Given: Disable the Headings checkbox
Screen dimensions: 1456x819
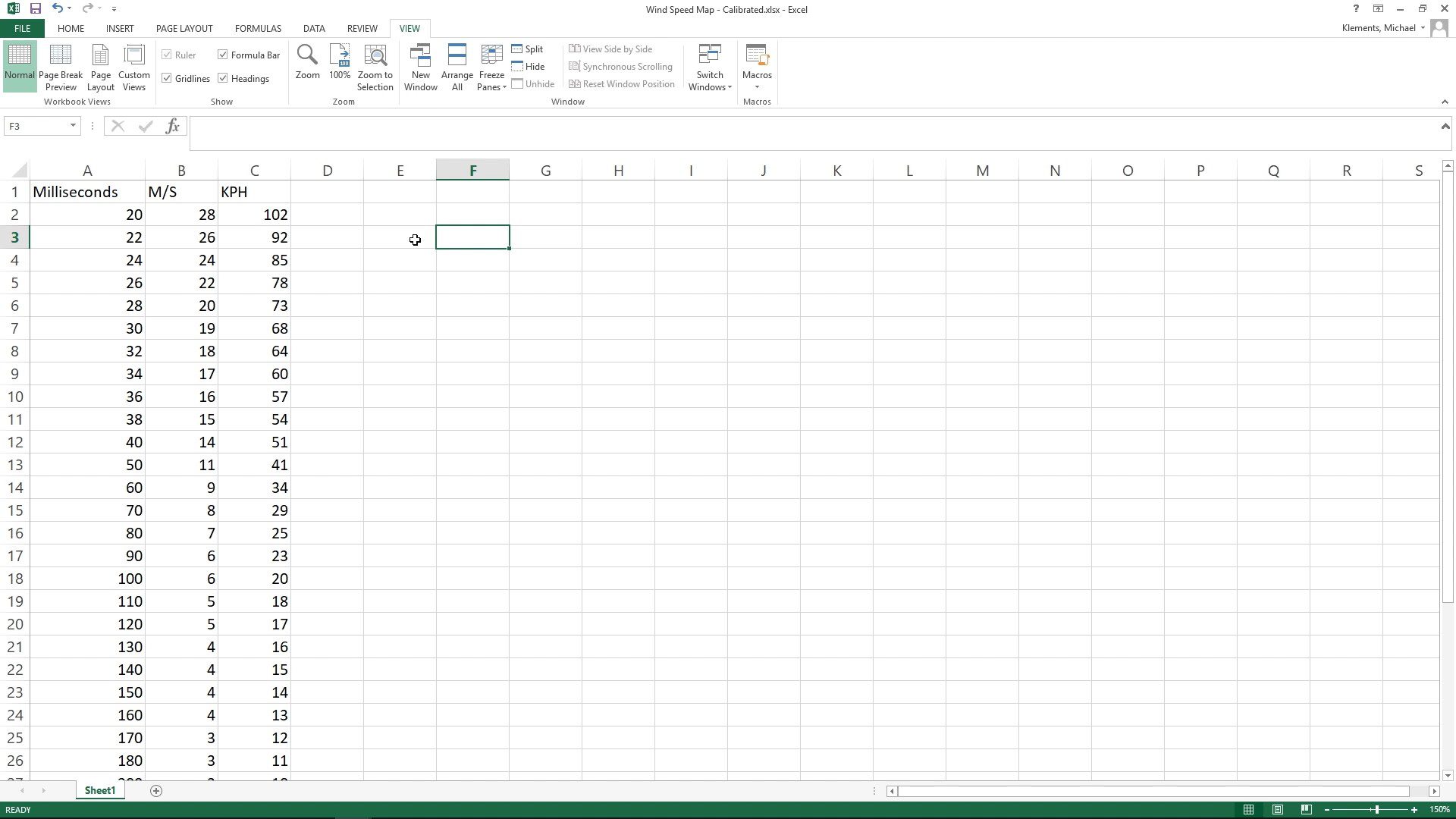Looking at the screenshot, I should click(x=223, y=78).
